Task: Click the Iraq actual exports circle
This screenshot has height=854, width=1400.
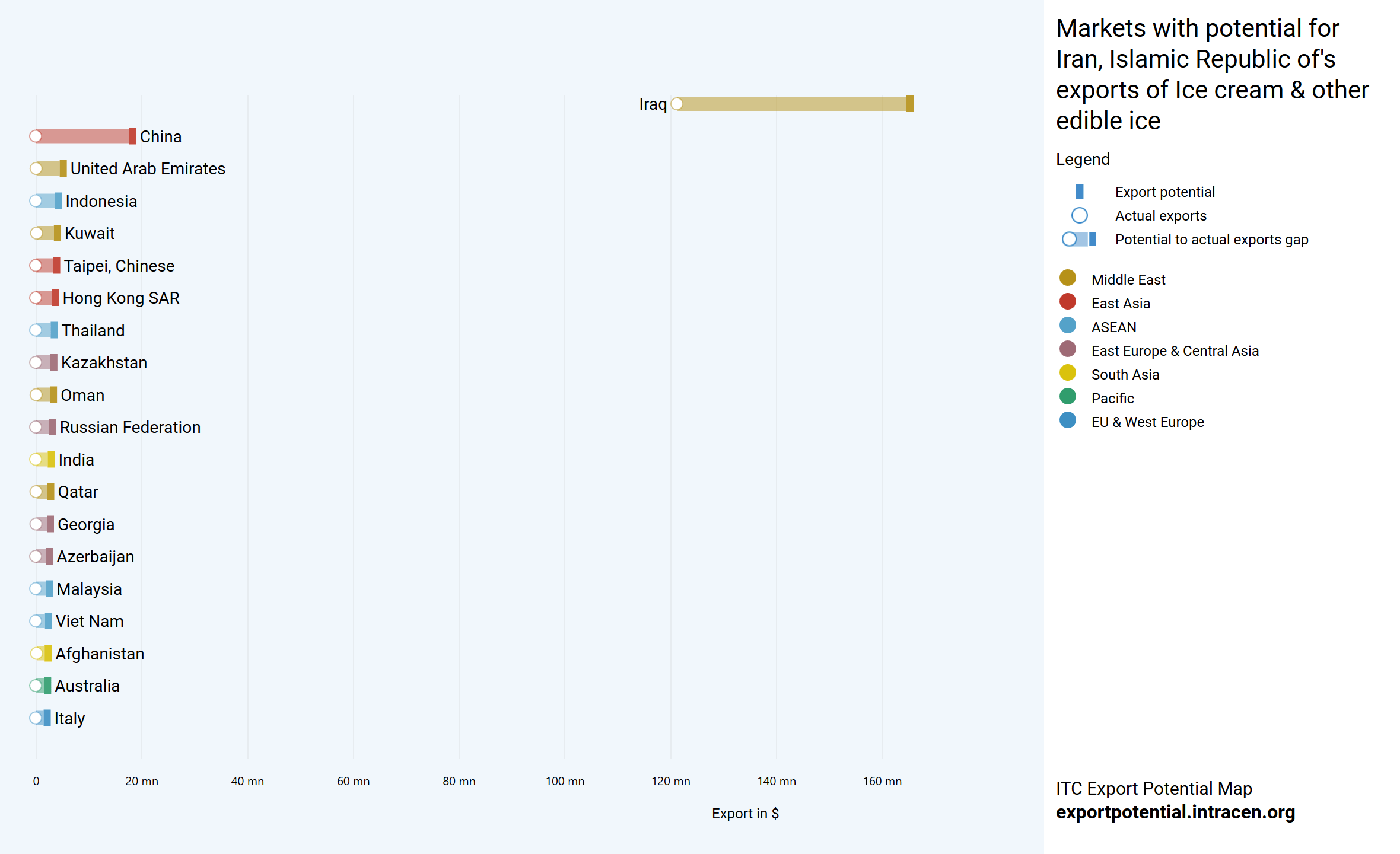Action: coord(677,104)
